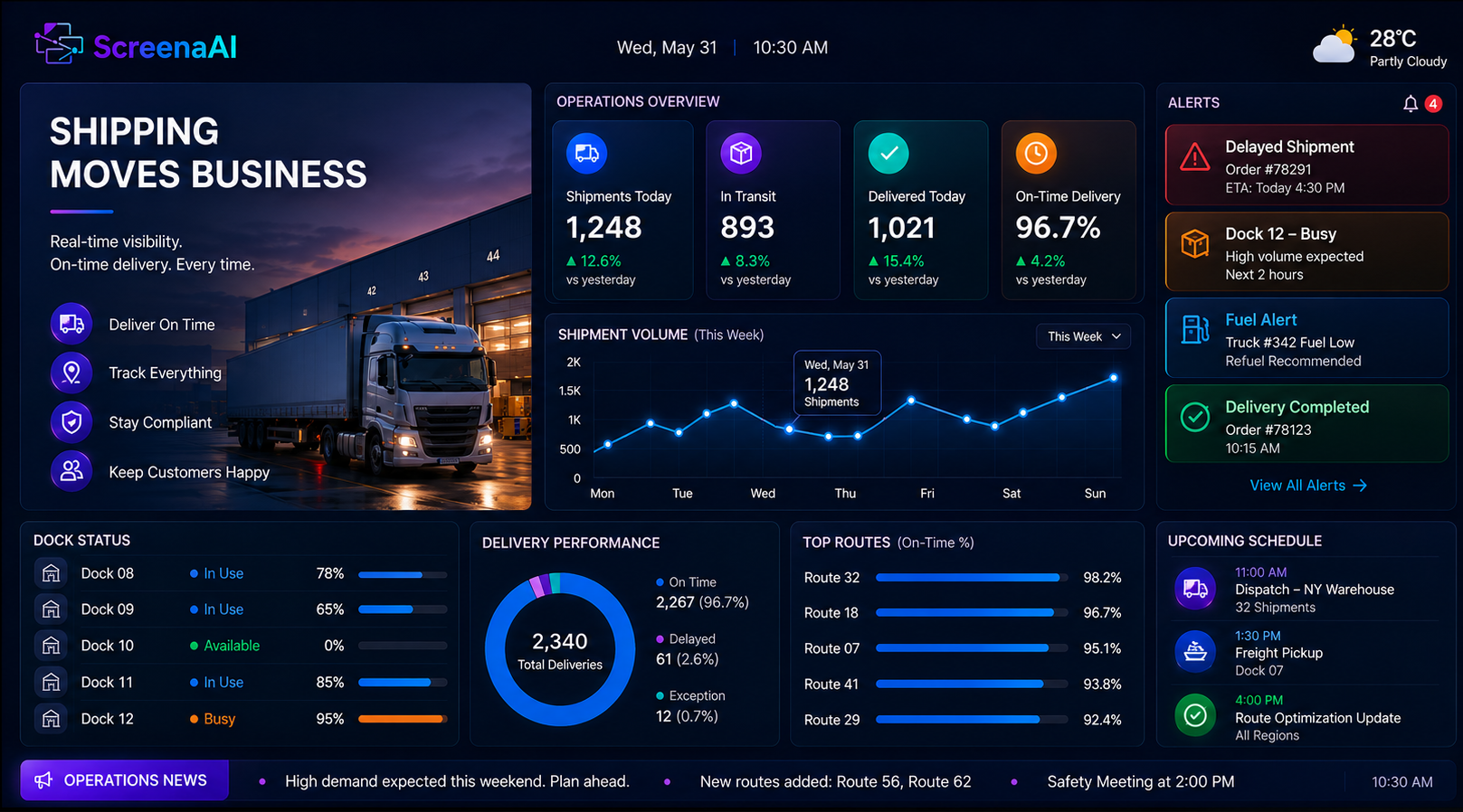Image resolution: width=1463 pixels, height=812 pixels.
Task: Select the Dock 10 Available row
Action: (x=241, y=646)
